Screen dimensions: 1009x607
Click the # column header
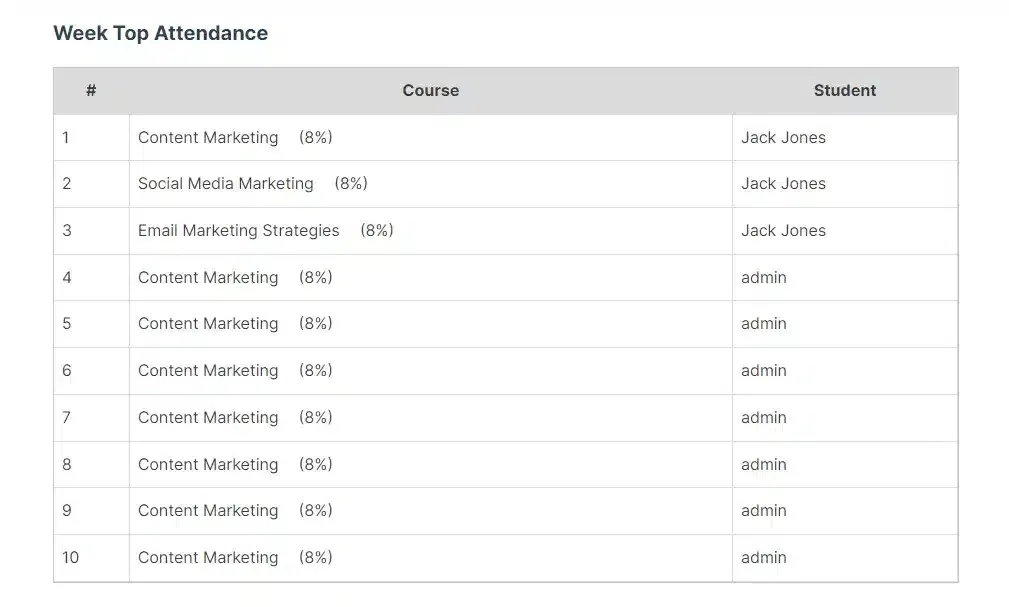(x=91, y=90)
